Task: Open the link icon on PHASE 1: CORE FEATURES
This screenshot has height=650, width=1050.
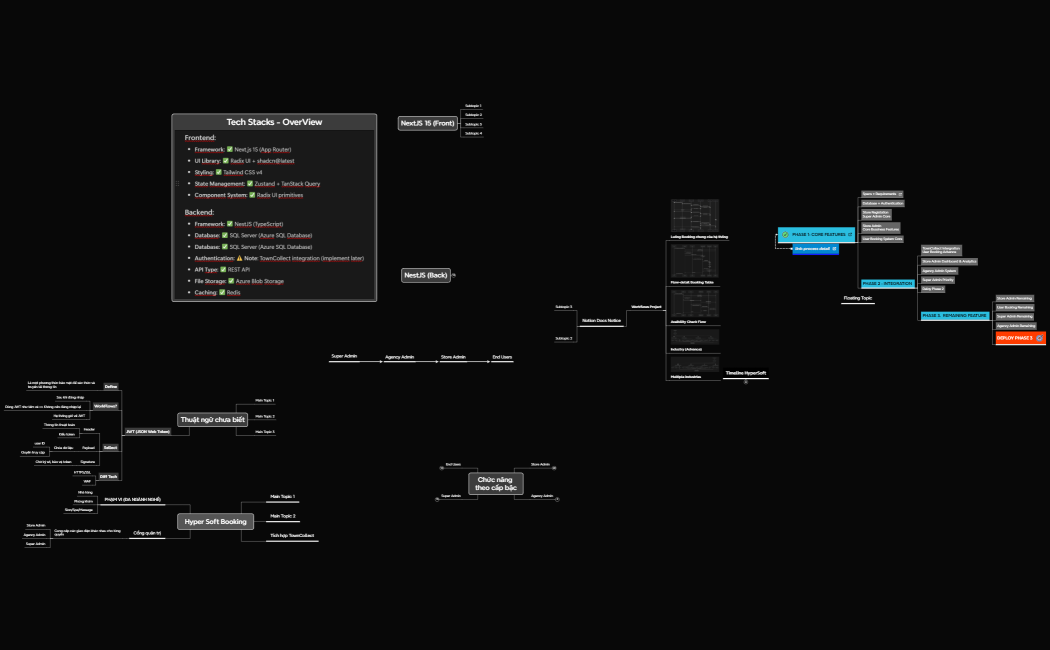Action: pyautogui.click(x=850, y=234)
